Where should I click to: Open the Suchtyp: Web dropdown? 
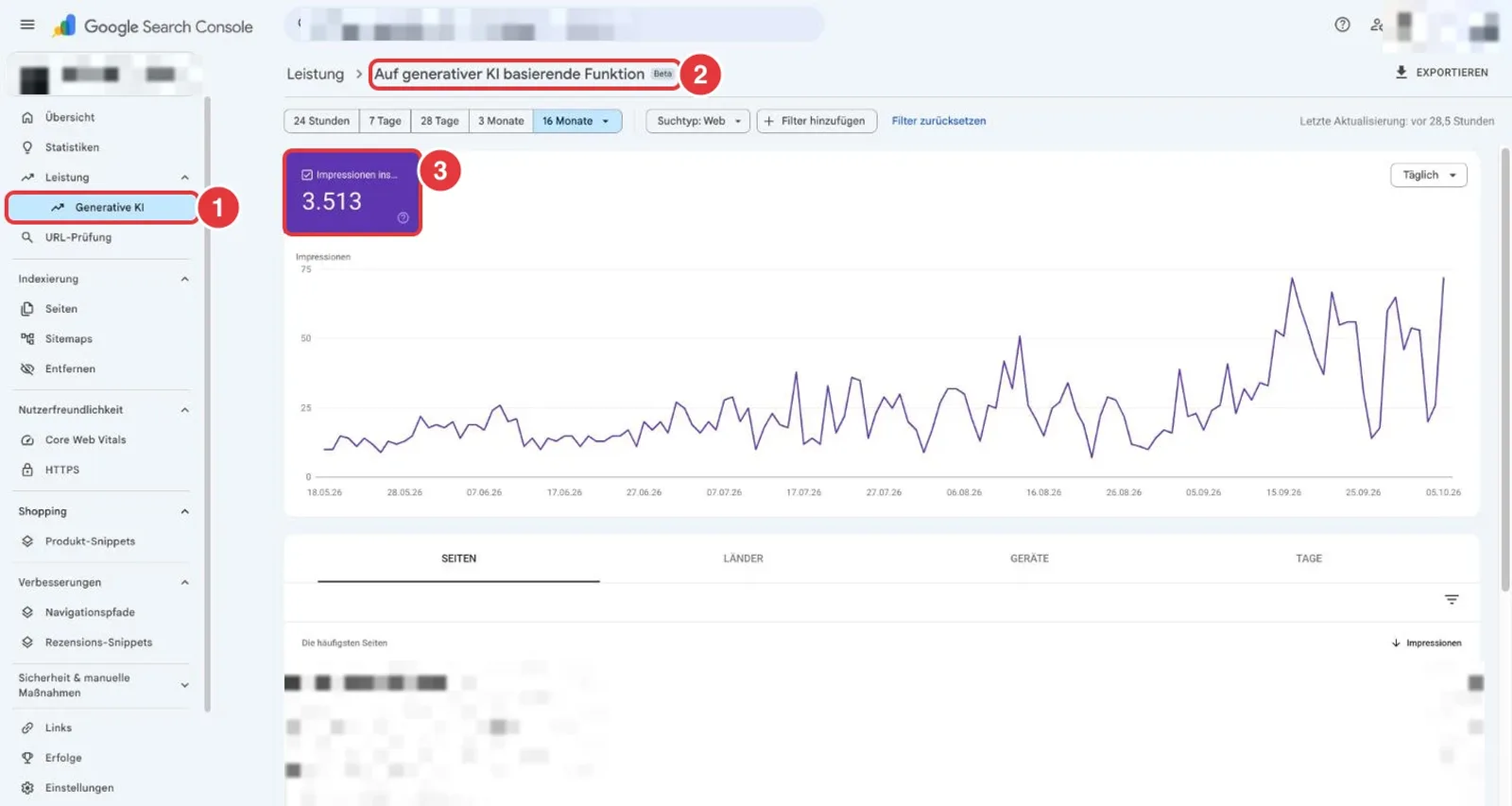[x=698, y=121]
